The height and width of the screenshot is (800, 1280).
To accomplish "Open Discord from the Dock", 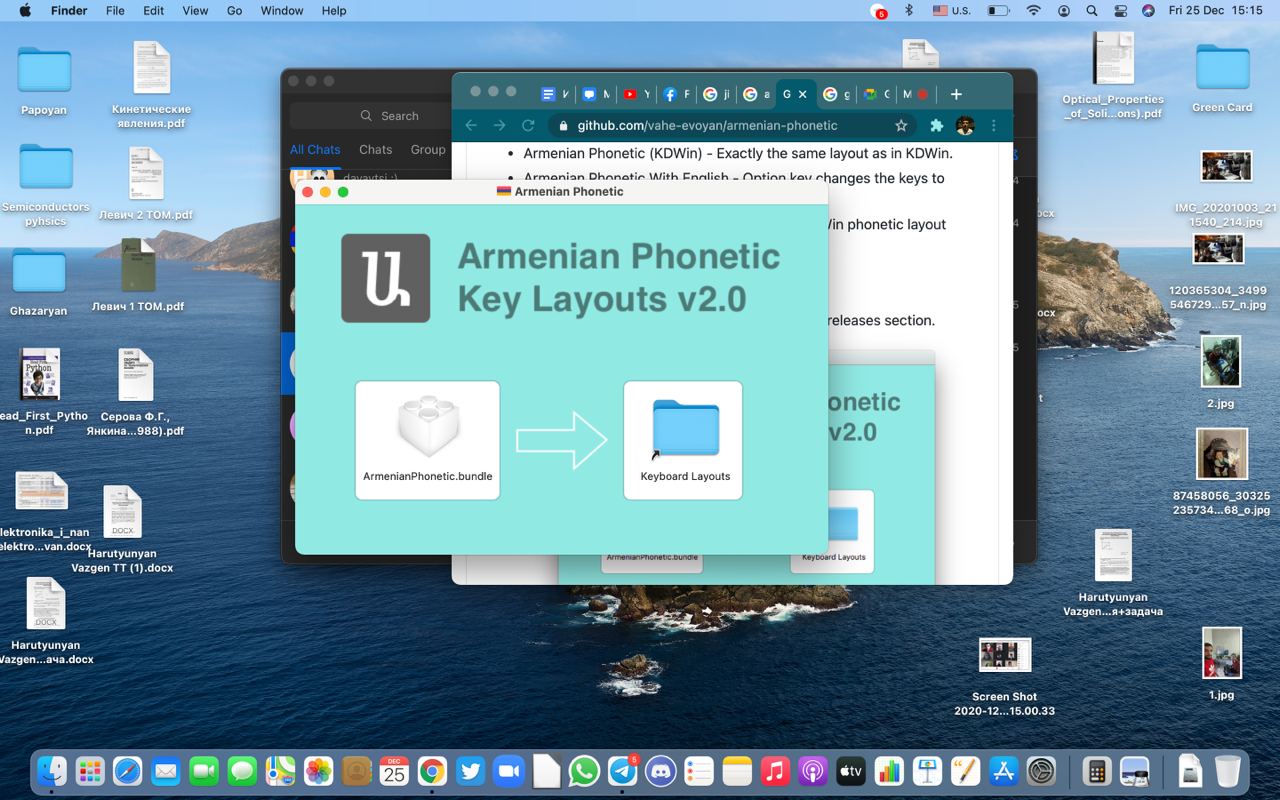I will point(660,771).
